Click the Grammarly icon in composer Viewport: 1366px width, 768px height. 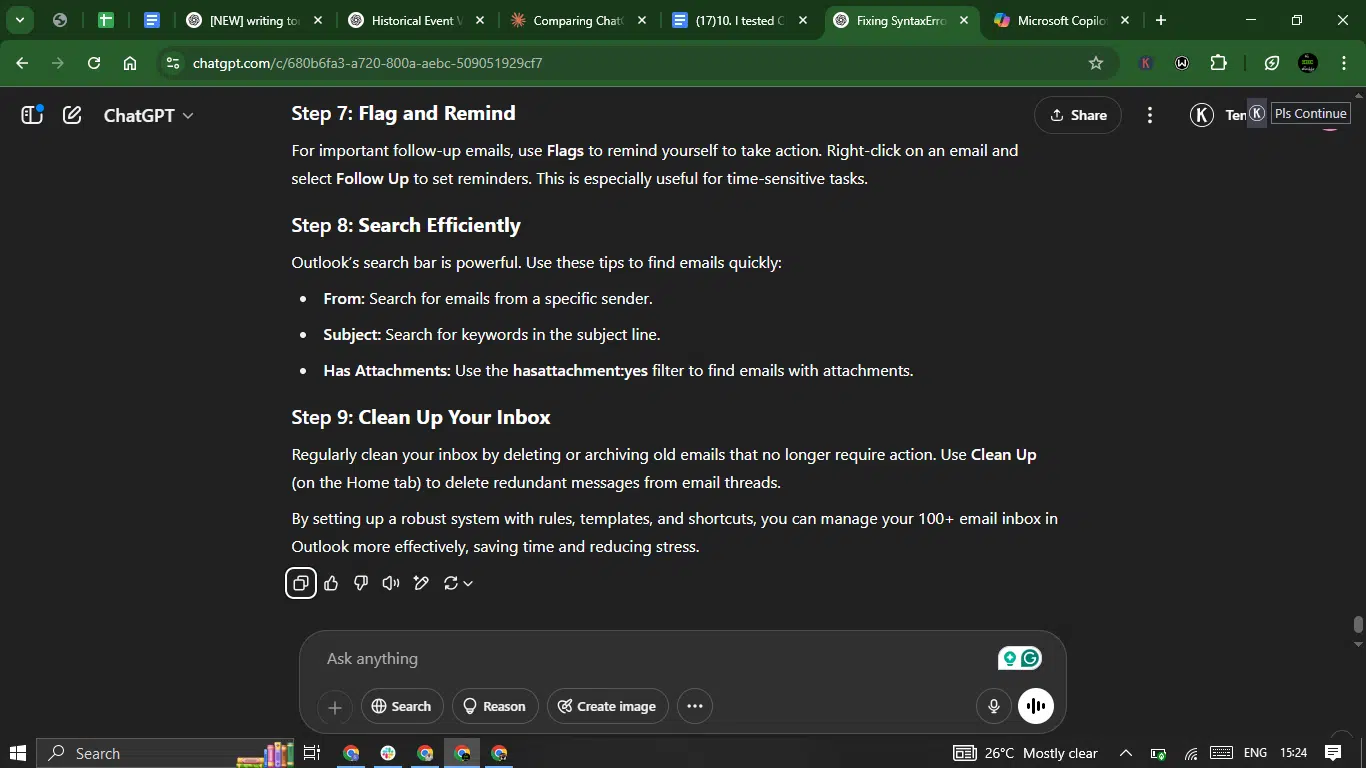coord(1031,658)
